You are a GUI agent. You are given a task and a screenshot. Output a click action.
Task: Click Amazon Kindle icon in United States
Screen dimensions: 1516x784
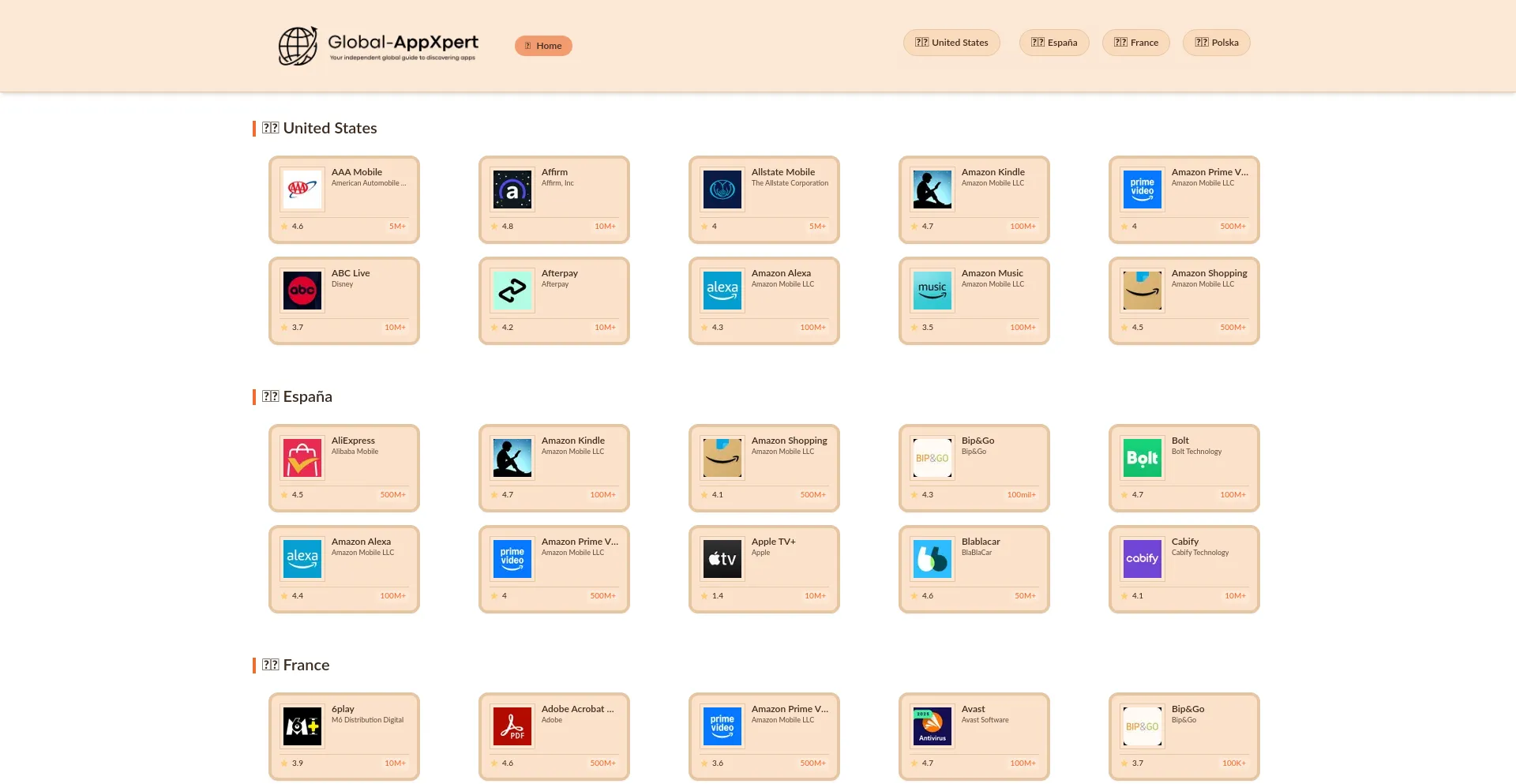pos(932,189)
